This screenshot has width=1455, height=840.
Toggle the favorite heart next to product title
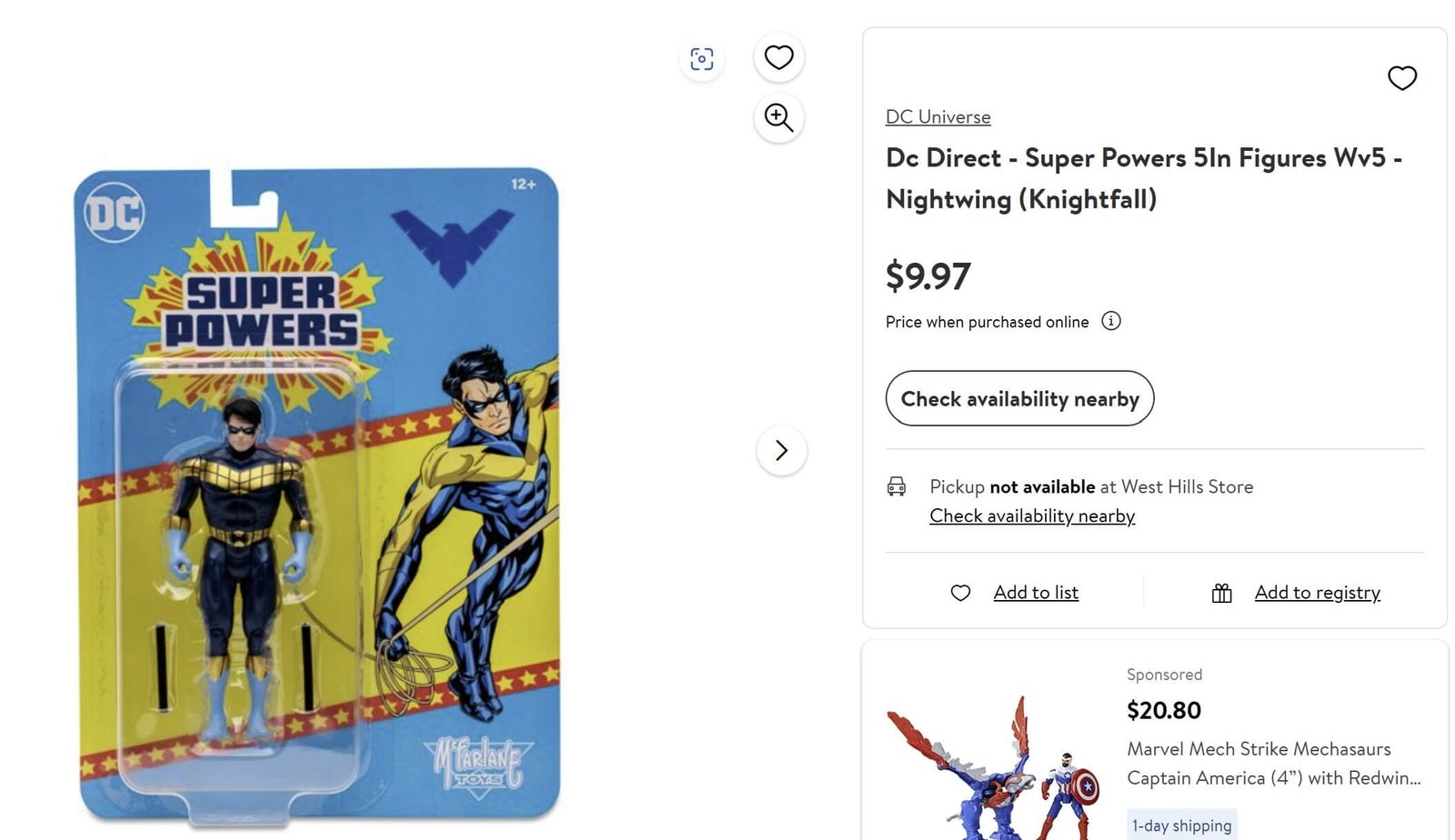click(x=1403, y=78)
